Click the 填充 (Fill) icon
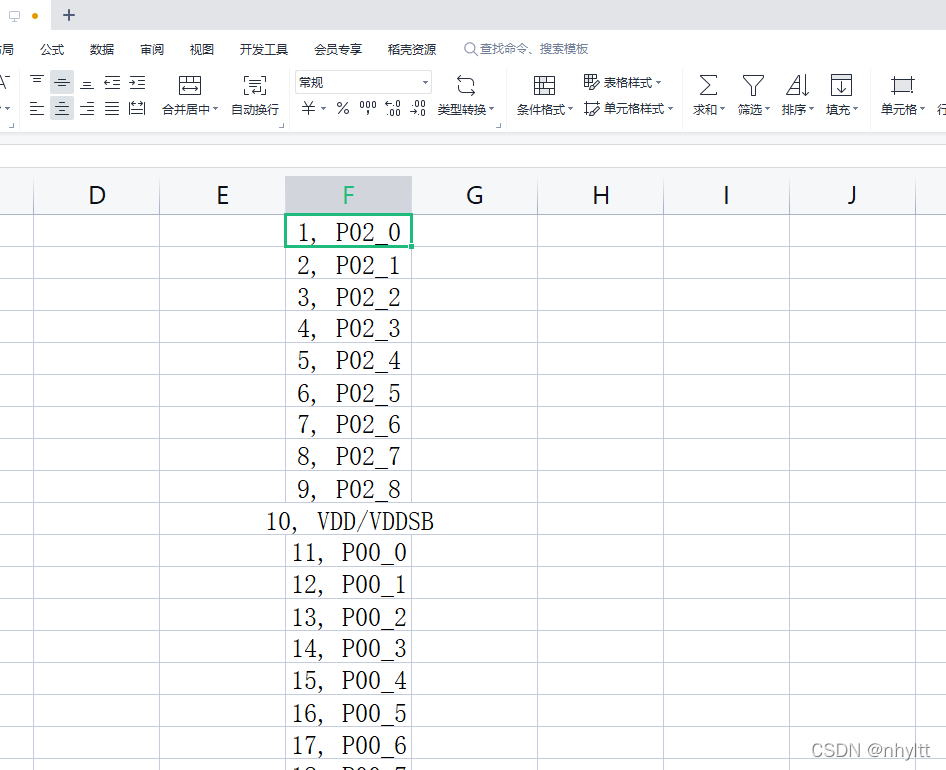Viewport: 946px width, 770px height. (x=841, y=85)
